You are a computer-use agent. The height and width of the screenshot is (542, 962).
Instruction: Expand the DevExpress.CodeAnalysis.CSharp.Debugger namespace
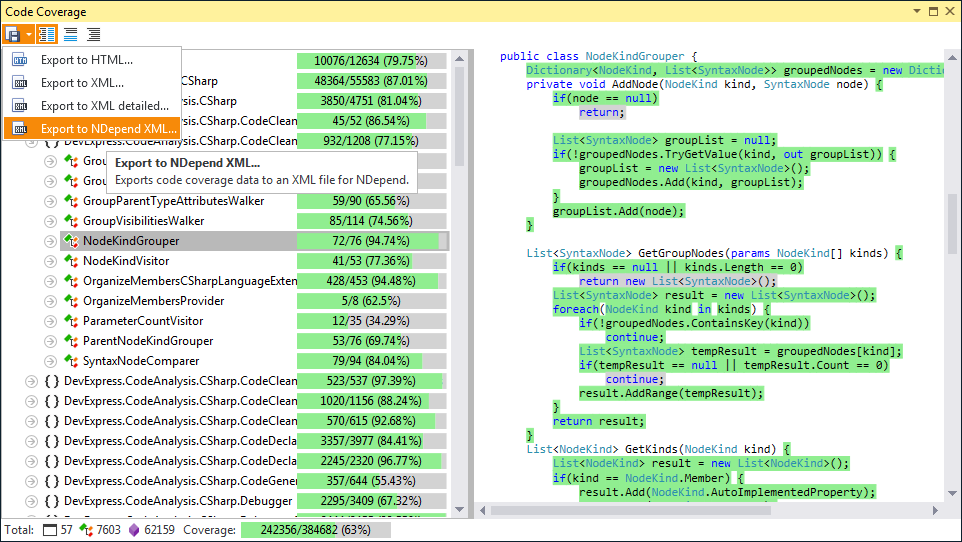(x=30, y=501)
